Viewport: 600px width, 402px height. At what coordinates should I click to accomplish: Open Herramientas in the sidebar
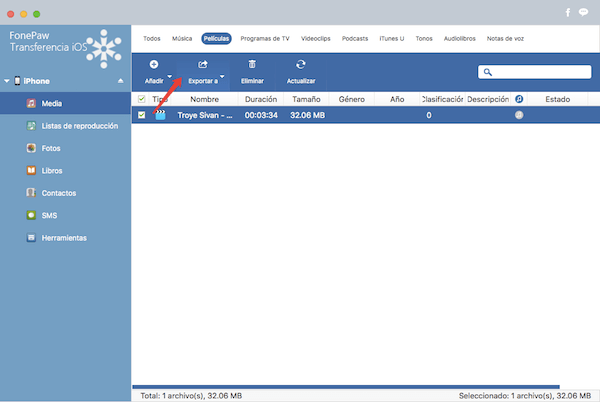click(x=65, y=238)
